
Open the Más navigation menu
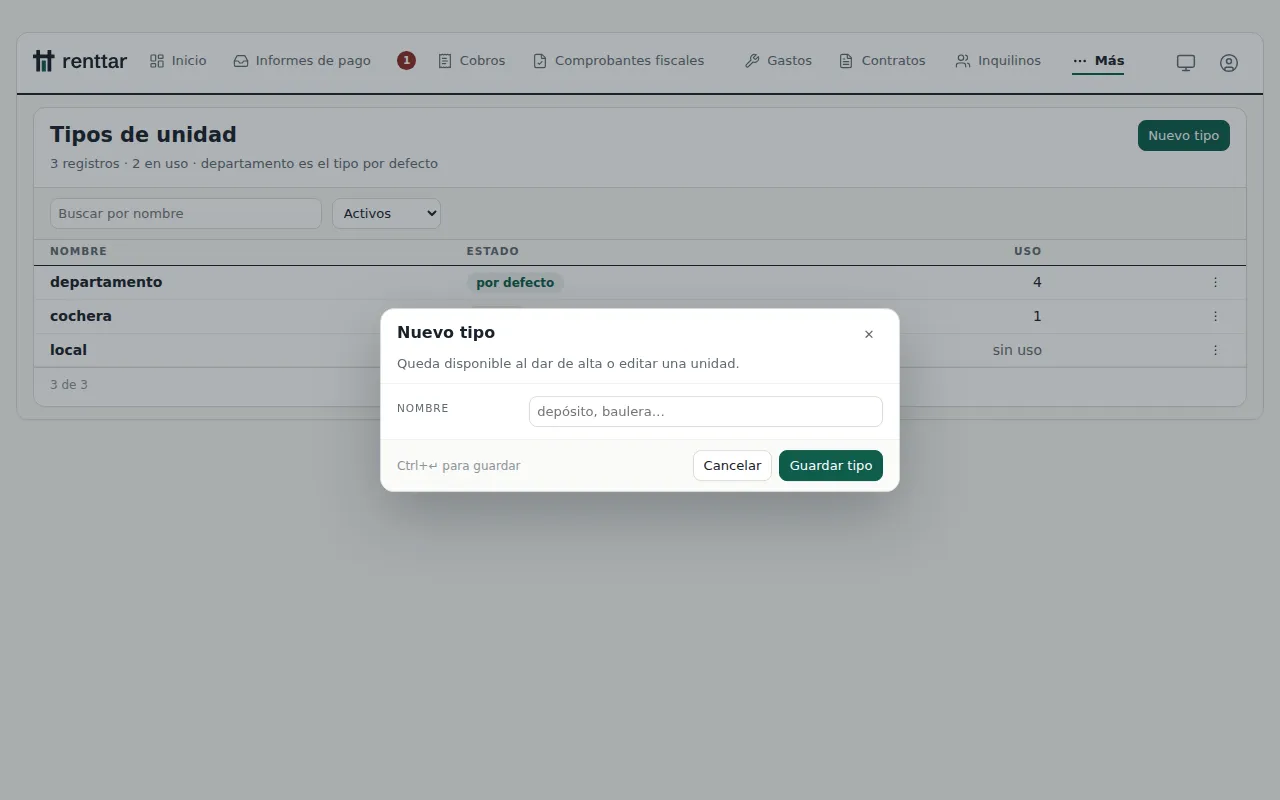[x=1098, y=61]
